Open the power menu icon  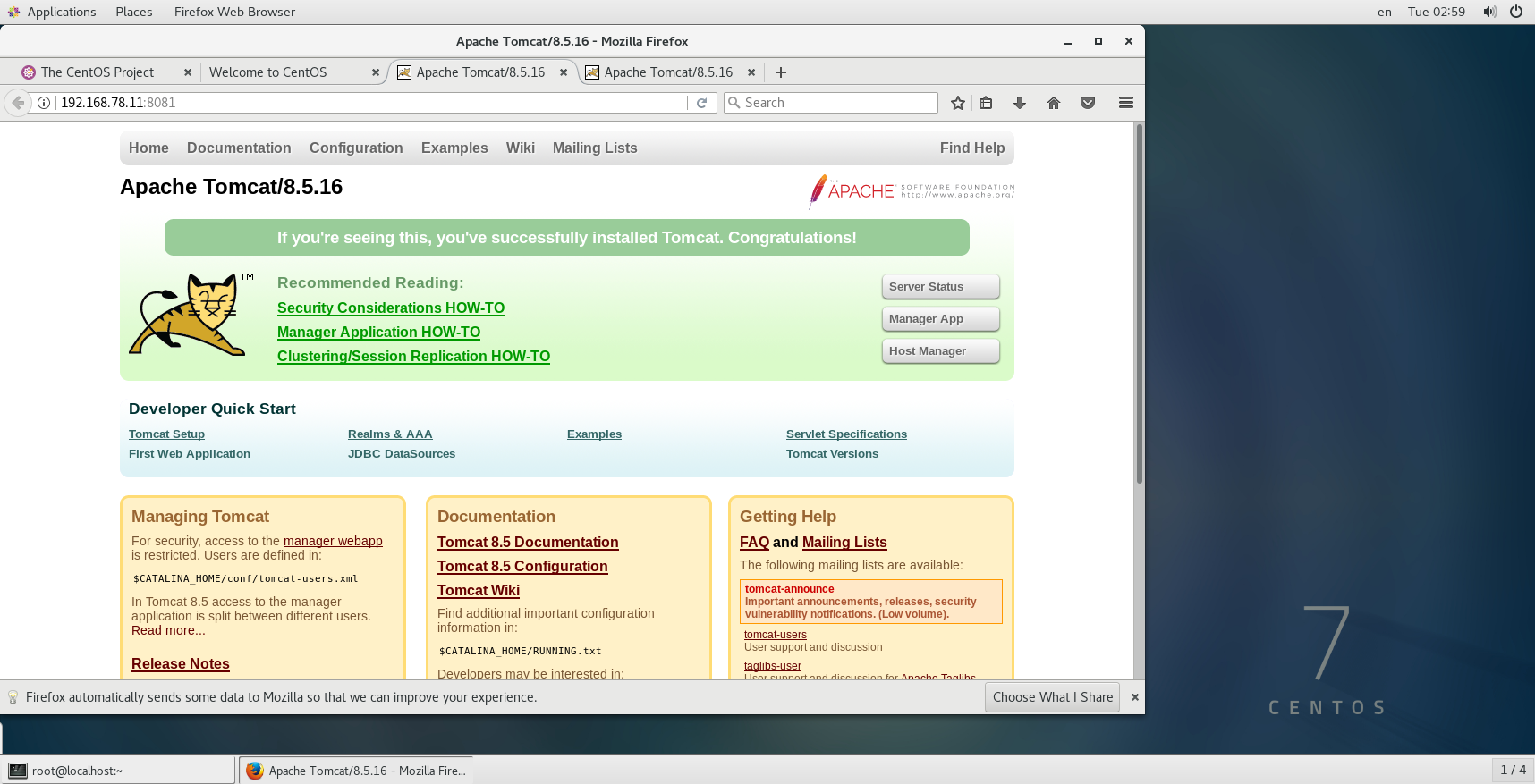[1516, 12]
